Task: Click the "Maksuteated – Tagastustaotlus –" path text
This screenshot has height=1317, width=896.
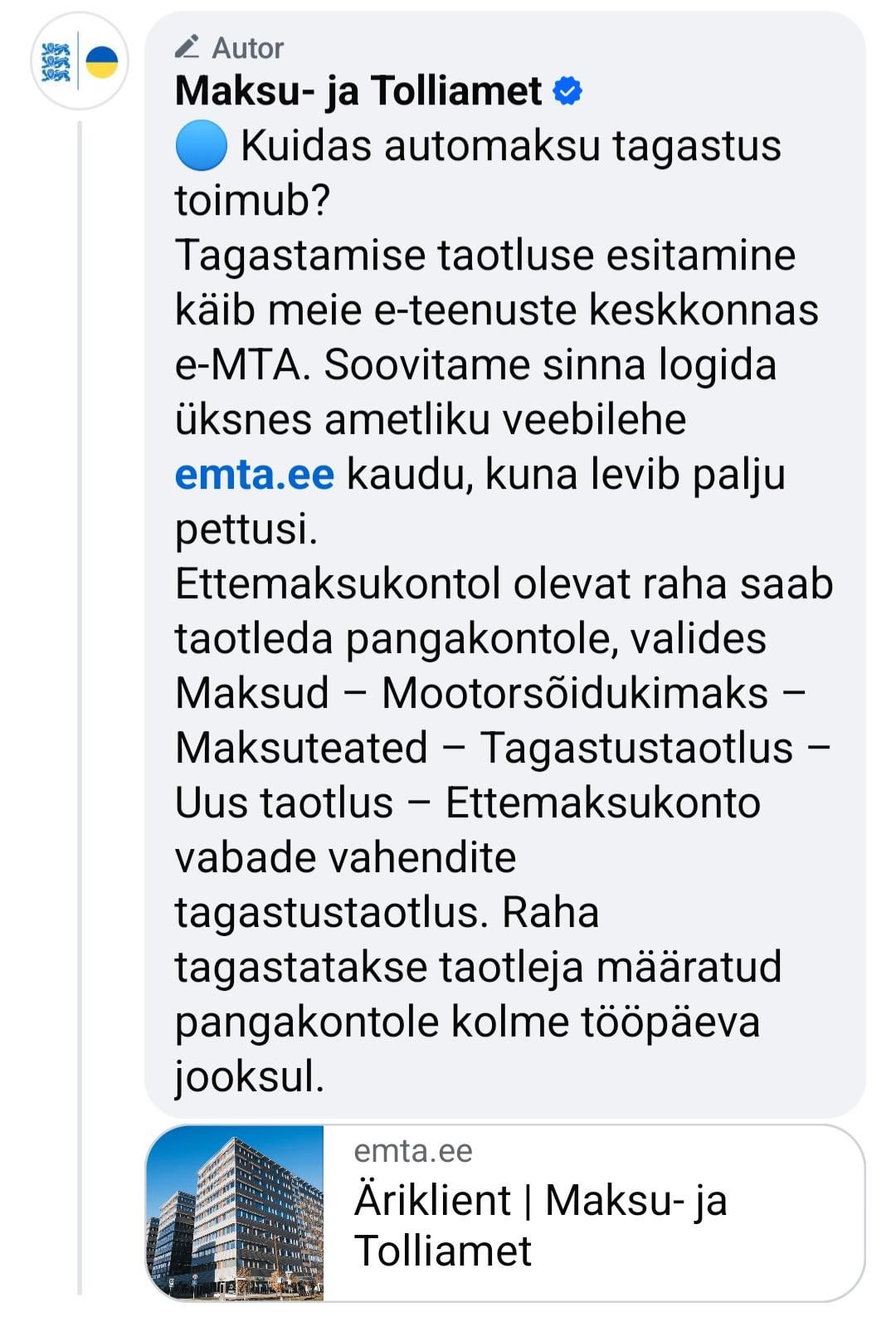Action: [x=502, y=749]
